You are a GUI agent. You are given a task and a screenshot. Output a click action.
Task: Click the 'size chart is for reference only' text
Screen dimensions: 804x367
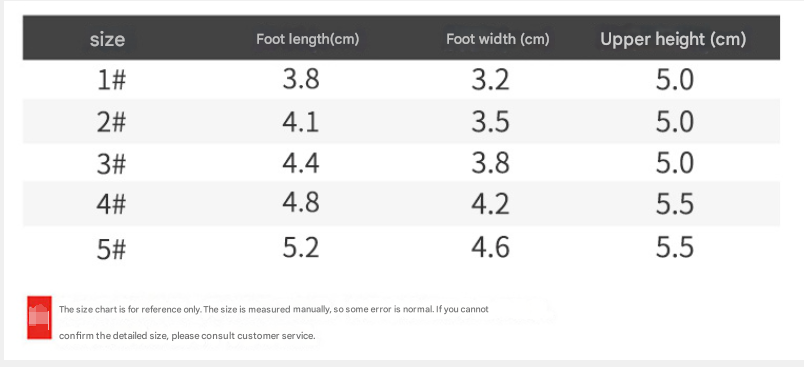pos(137,310)
